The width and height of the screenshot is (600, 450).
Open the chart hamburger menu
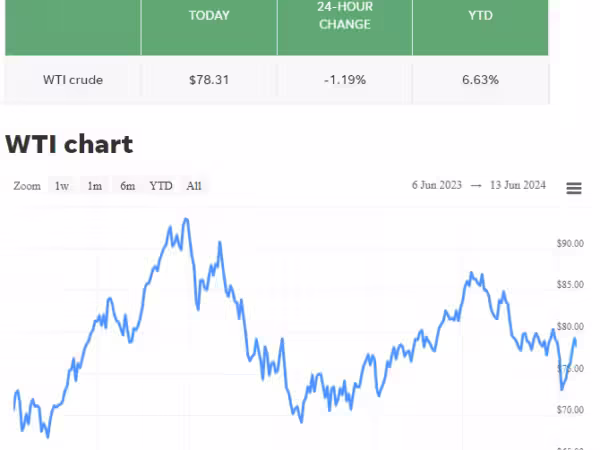tap(574, 188)
